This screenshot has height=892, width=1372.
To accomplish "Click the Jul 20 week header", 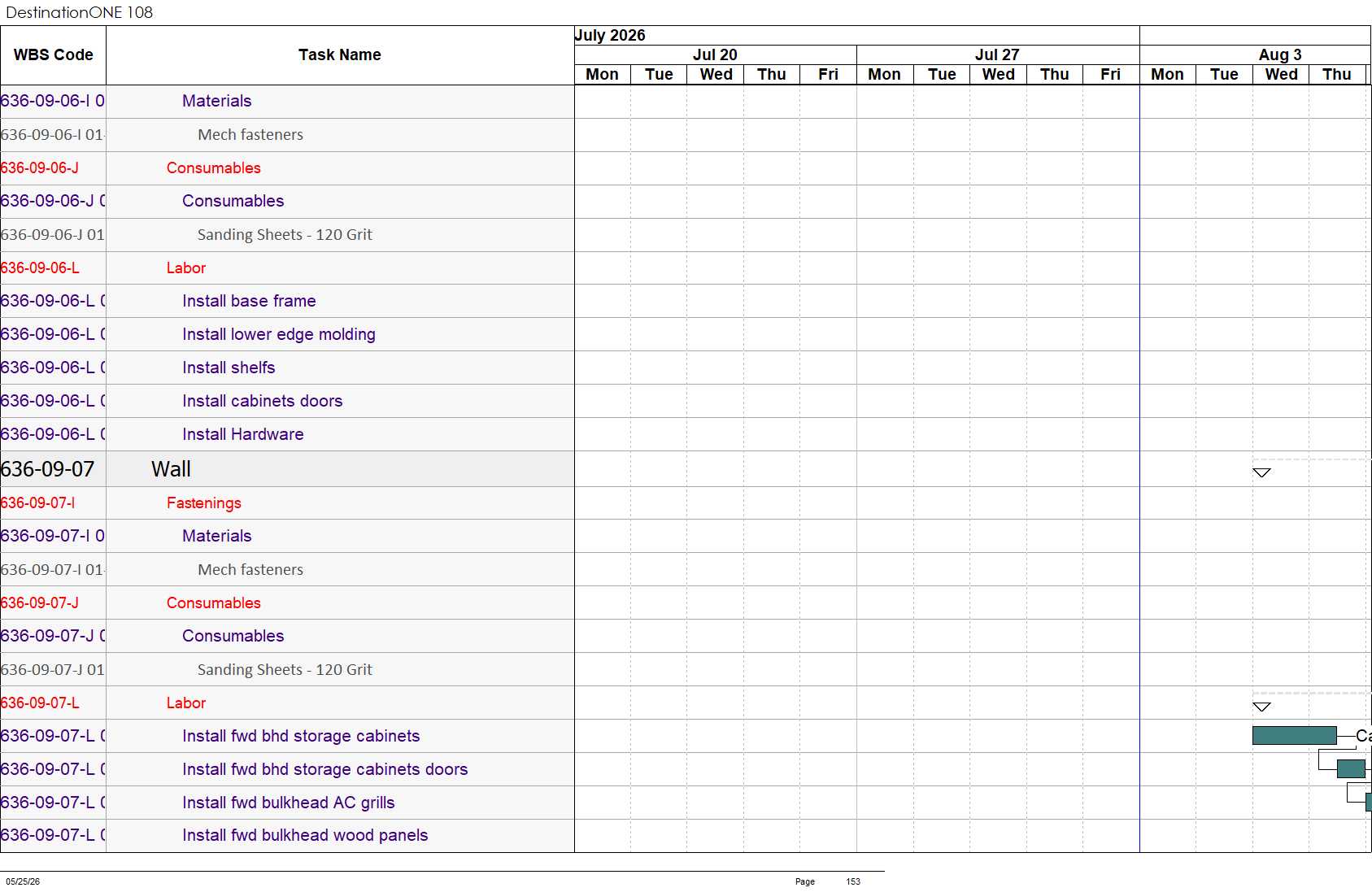I will pyautogui.click(x=715, y=54).
